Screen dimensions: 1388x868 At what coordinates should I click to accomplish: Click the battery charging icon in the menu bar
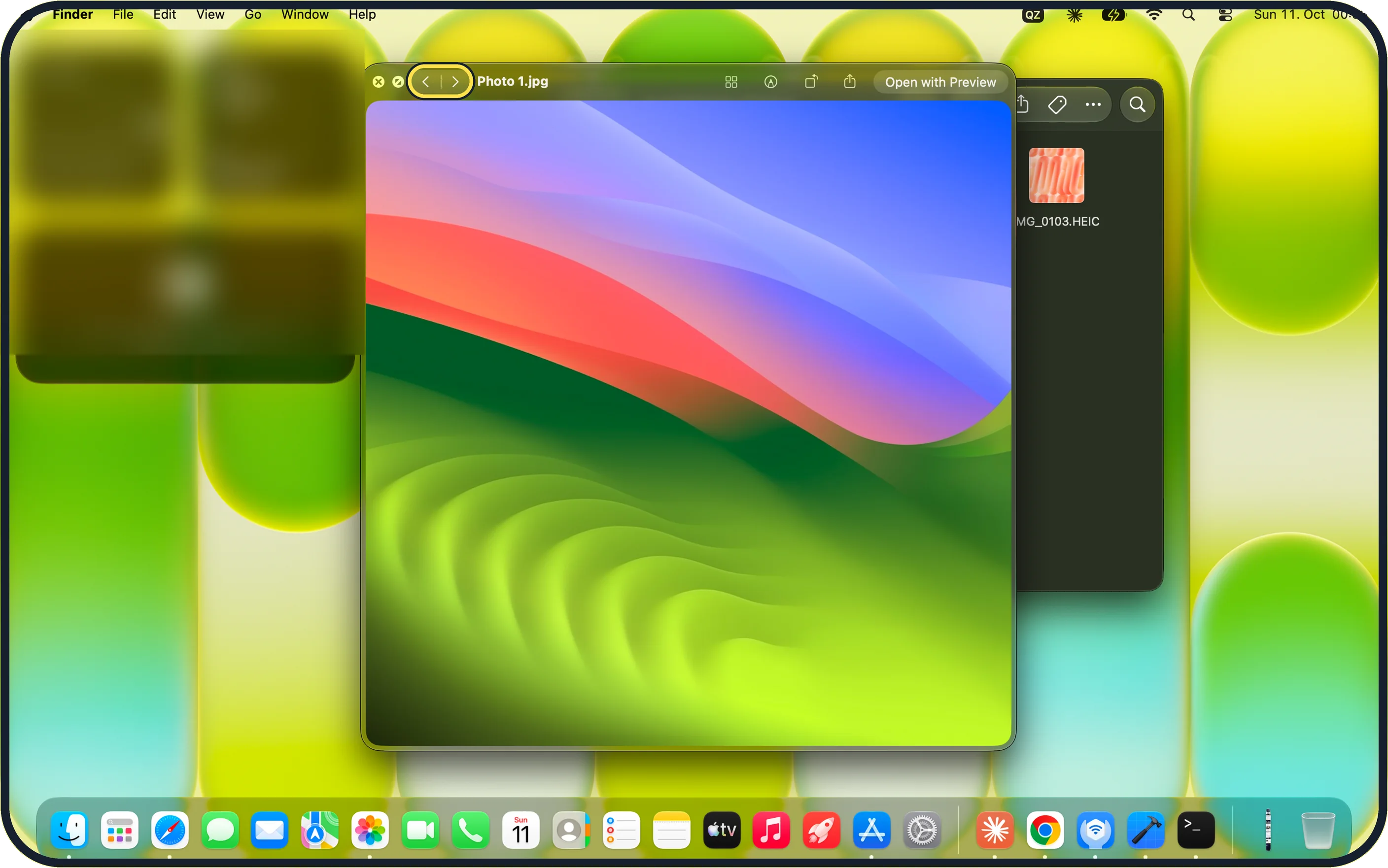coord(1113,15)
